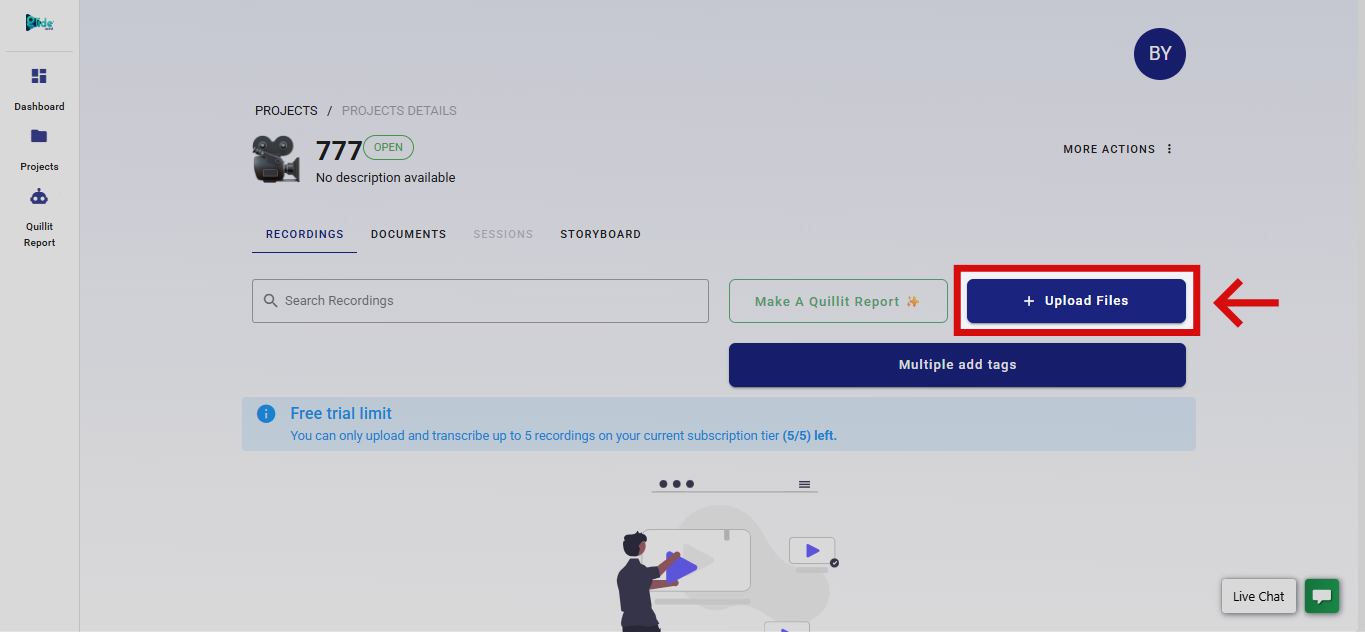Viewport: 1365px width, 632px height.
Task: Click the empty-state video illustration
Action: click(729, 555)
